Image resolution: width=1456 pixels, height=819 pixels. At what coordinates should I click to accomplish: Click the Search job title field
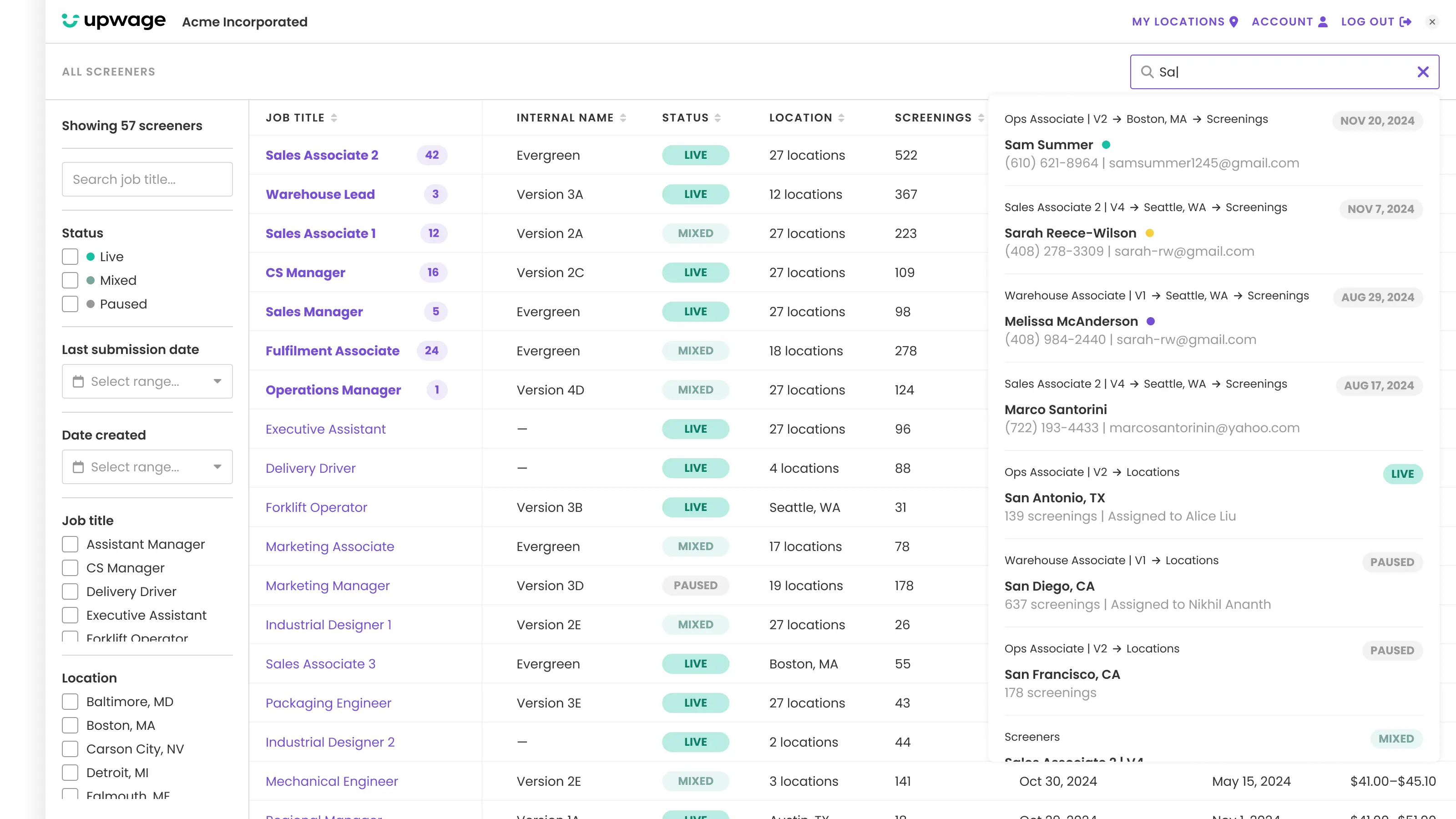(x=147, y=179)
